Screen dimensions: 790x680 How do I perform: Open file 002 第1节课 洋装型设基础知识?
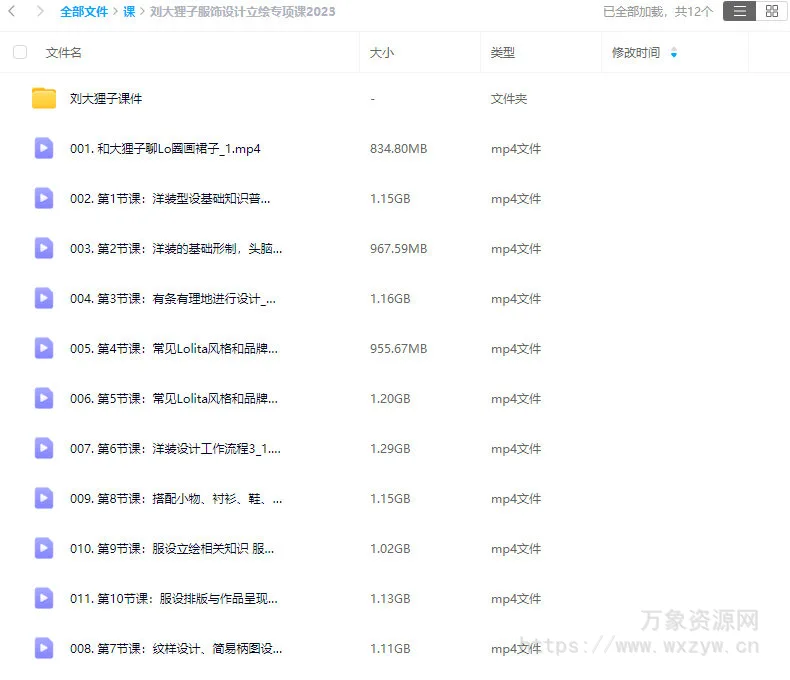(170, 198)
